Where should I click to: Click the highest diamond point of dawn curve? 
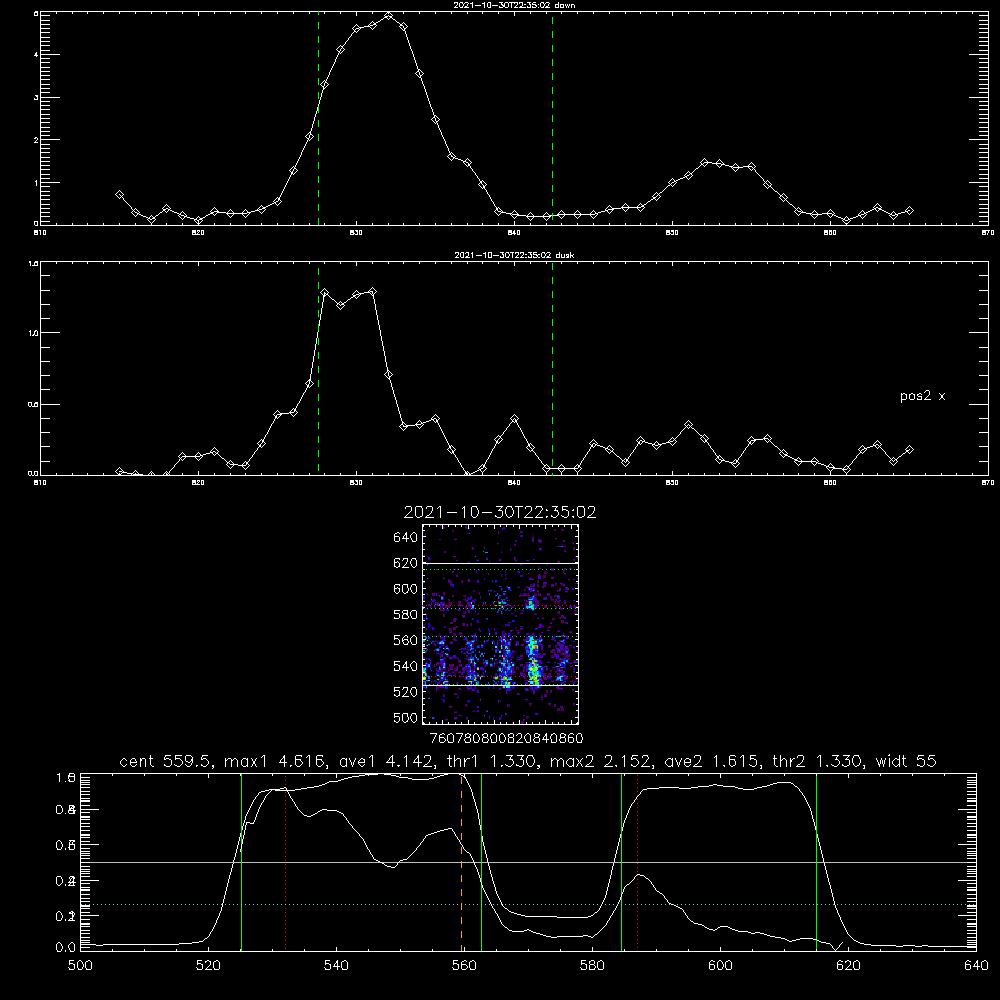click(x=388, y=15)
